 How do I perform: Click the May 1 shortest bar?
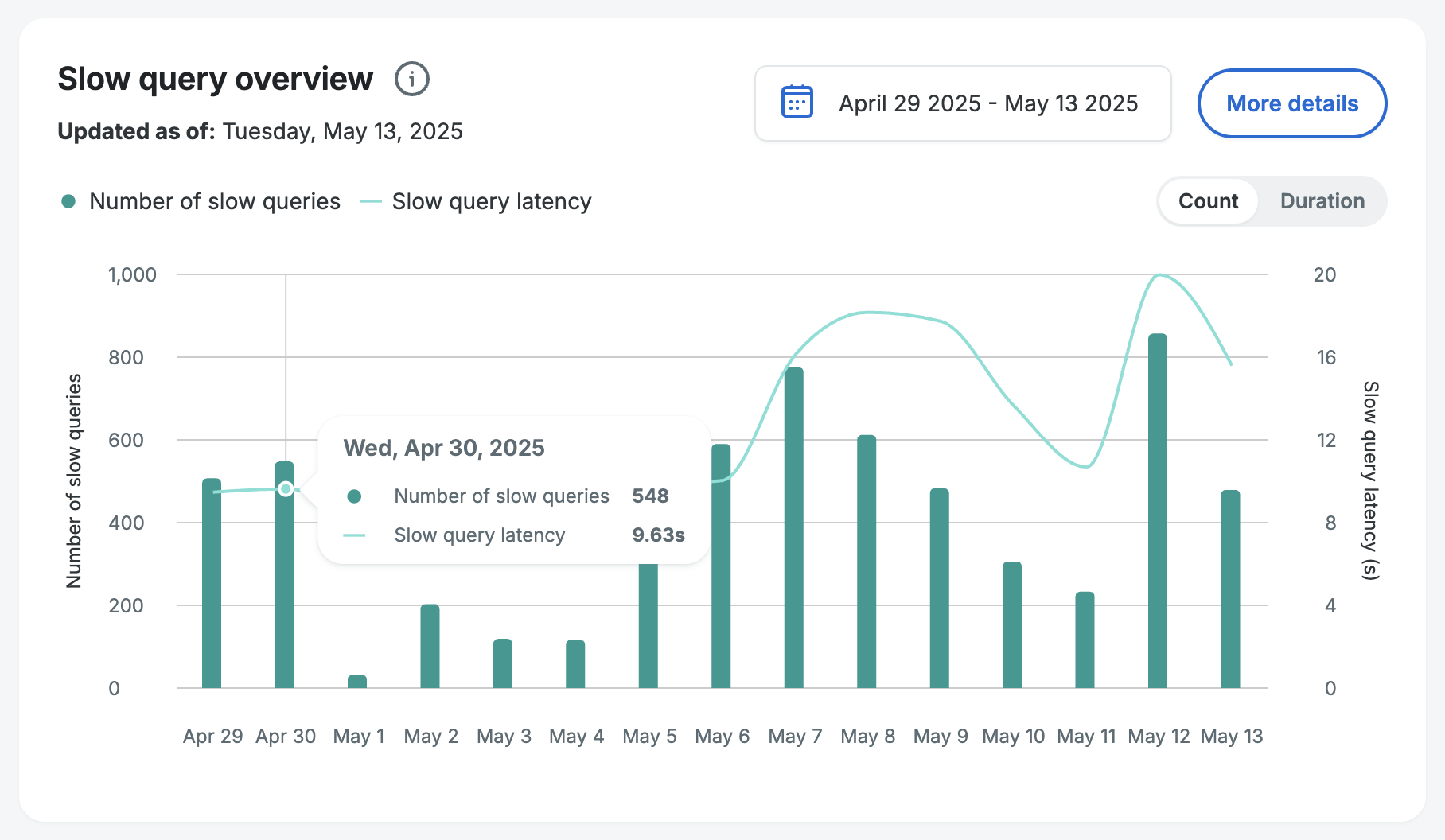(x=357, y=682)
